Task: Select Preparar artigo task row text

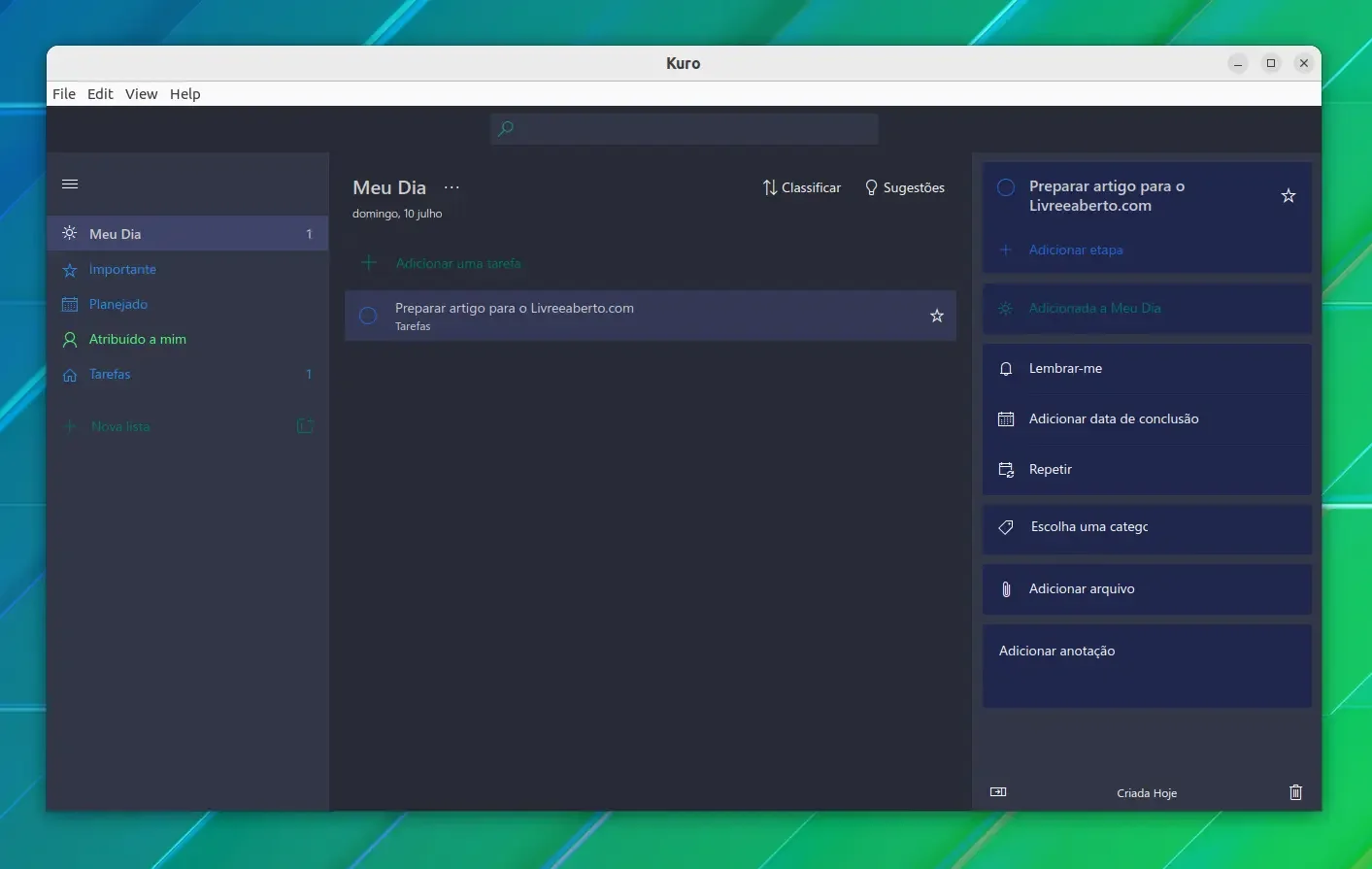Action: (515, 308)
